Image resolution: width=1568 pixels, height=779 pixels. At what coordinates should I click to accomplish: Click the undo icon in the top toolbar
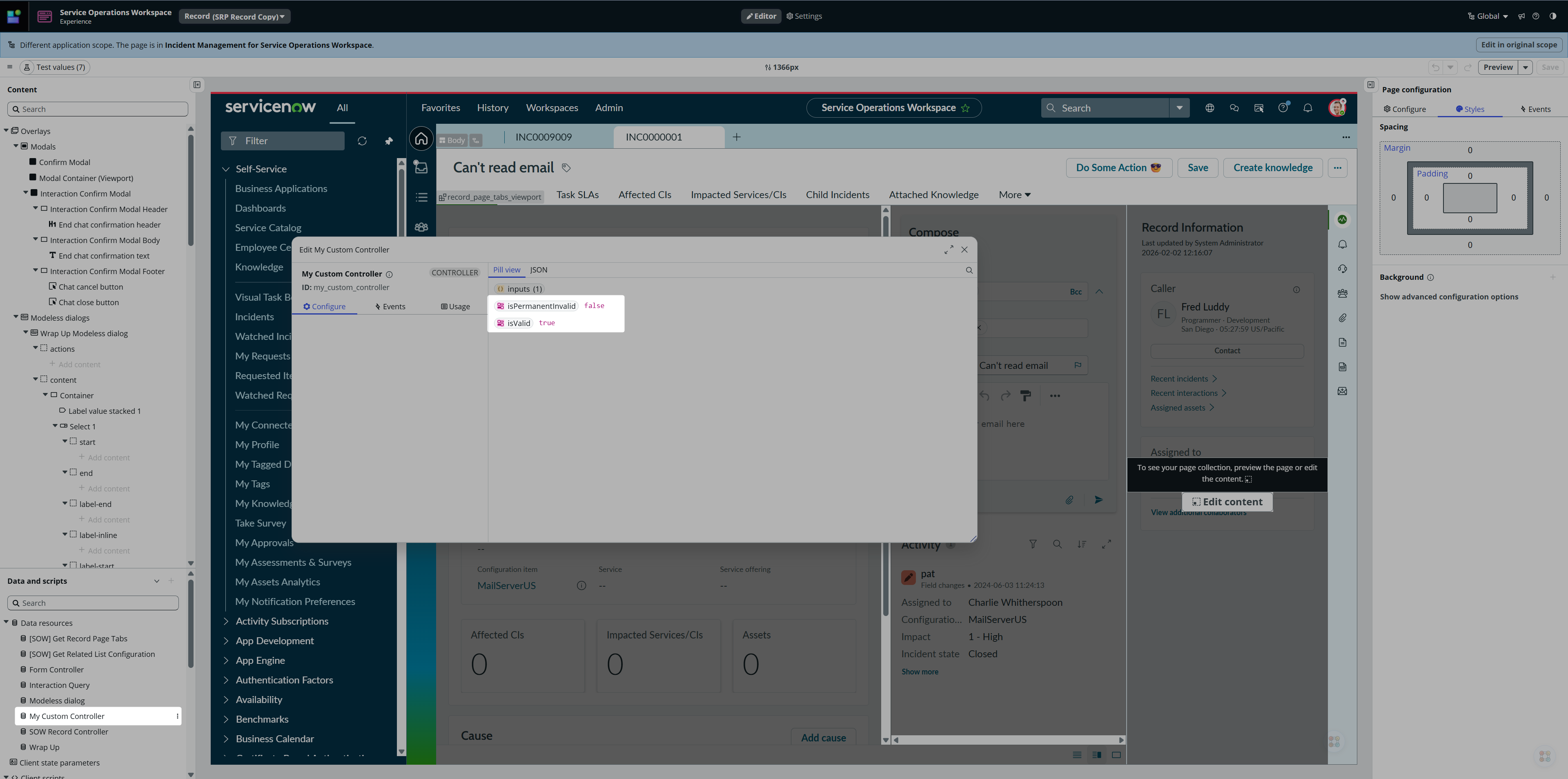pyautogui.click(x=1435, y=68)
